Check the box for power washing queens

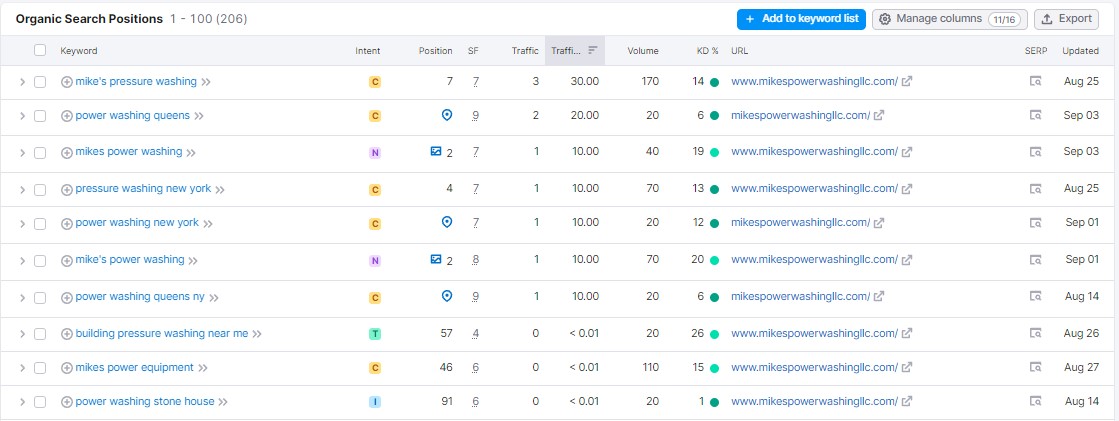tap(40, 116)
